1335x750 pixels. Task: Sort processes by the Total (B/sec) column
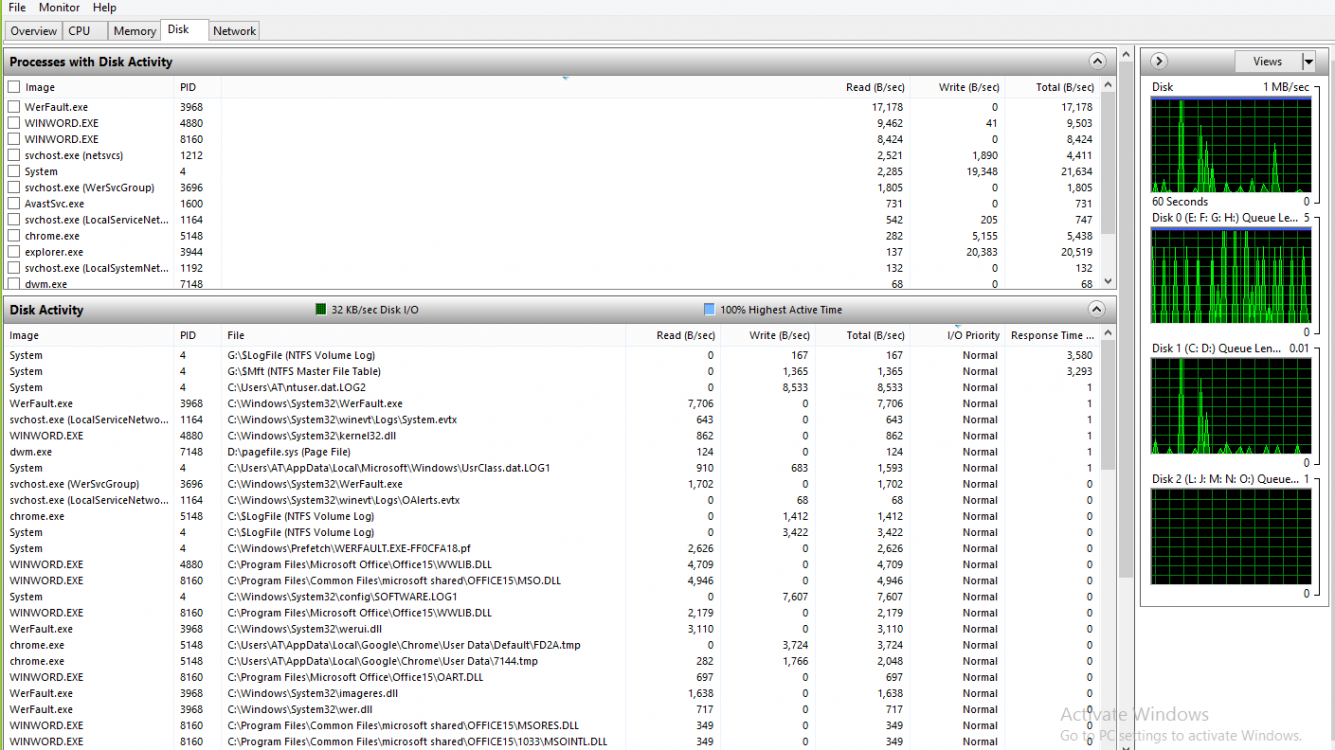point(1064,87)
